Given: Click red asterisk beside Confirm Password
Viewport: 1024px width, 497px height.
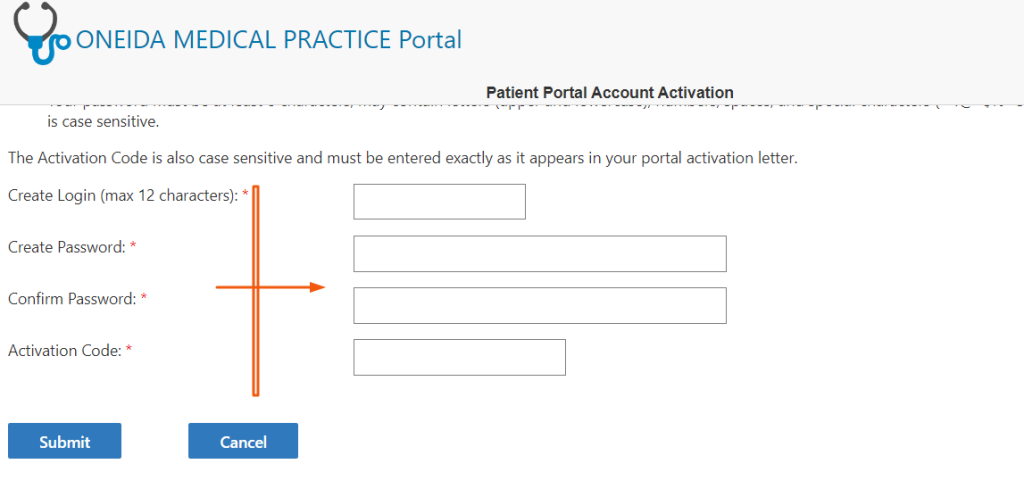Looking at the screenshot, I should point(144,297).
